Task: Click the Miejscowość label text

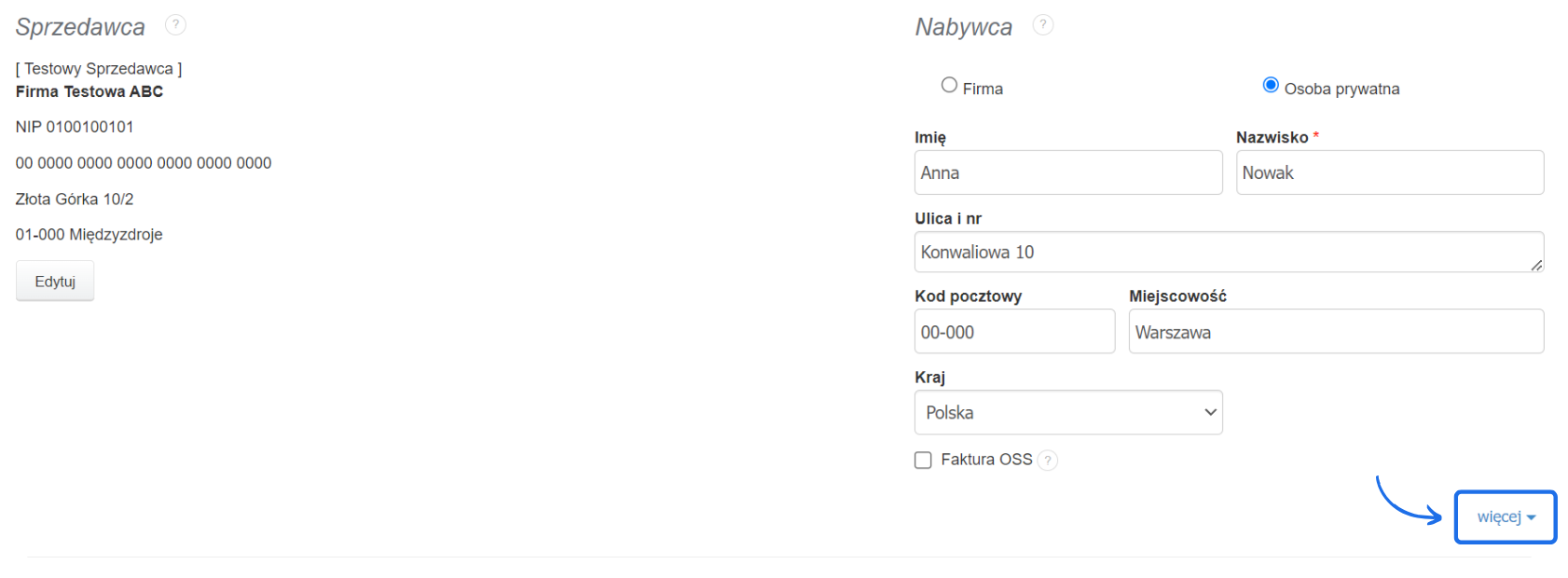Action: [1177, 296]
